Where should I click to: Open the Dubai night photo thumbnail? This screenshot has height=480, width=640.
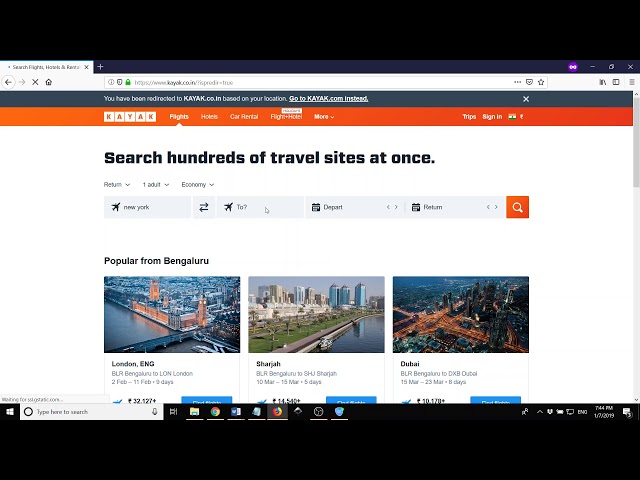tap(460, 315)
